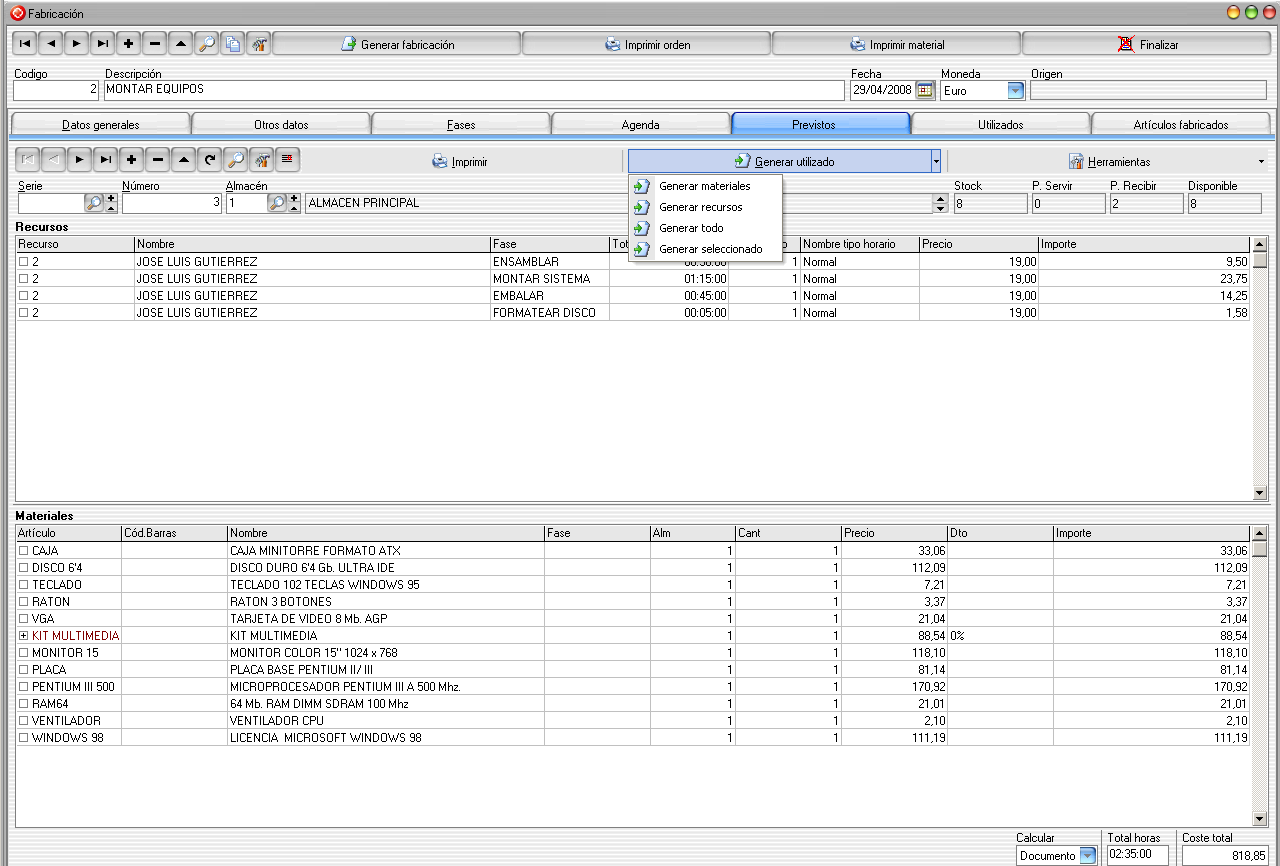The height and width of the screenshot is (866, 1280).
Task: Switch to the Utilizados tab
Action: pos(1000,124)
